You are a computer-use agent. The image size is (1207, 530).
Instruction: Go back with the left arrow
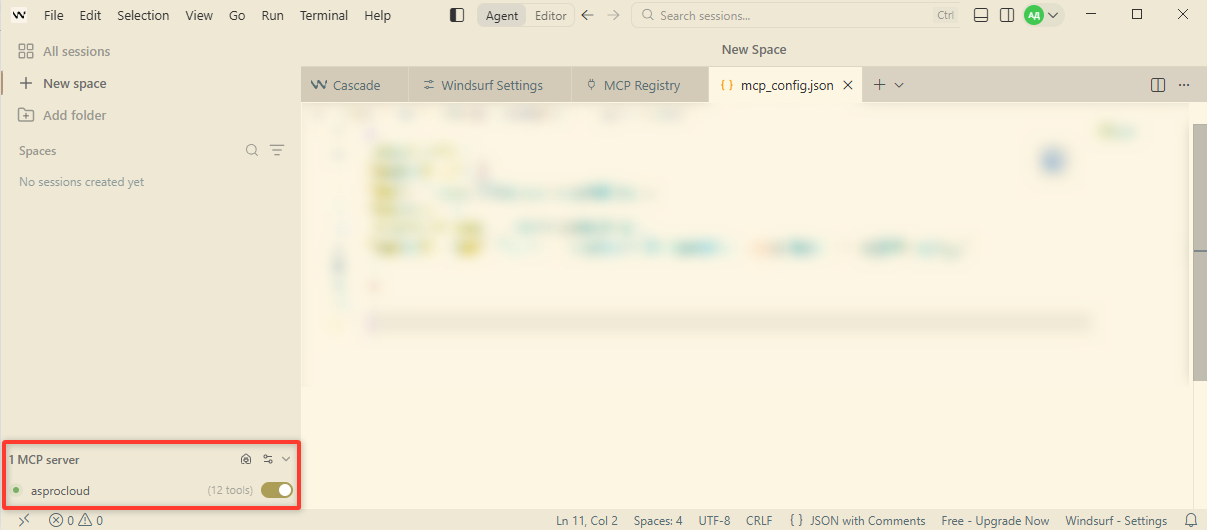click(588, 15)
